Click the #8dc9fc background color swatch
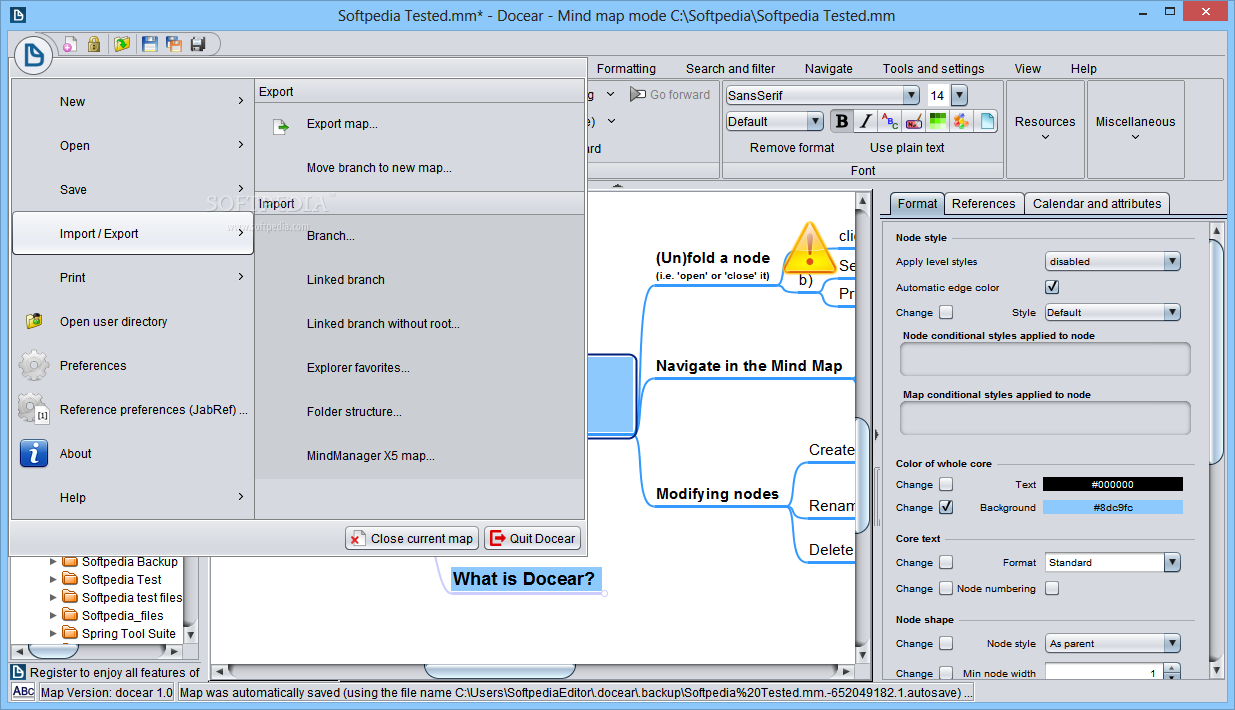The height and width of the screenshot is (710, 1235). 1112,507
